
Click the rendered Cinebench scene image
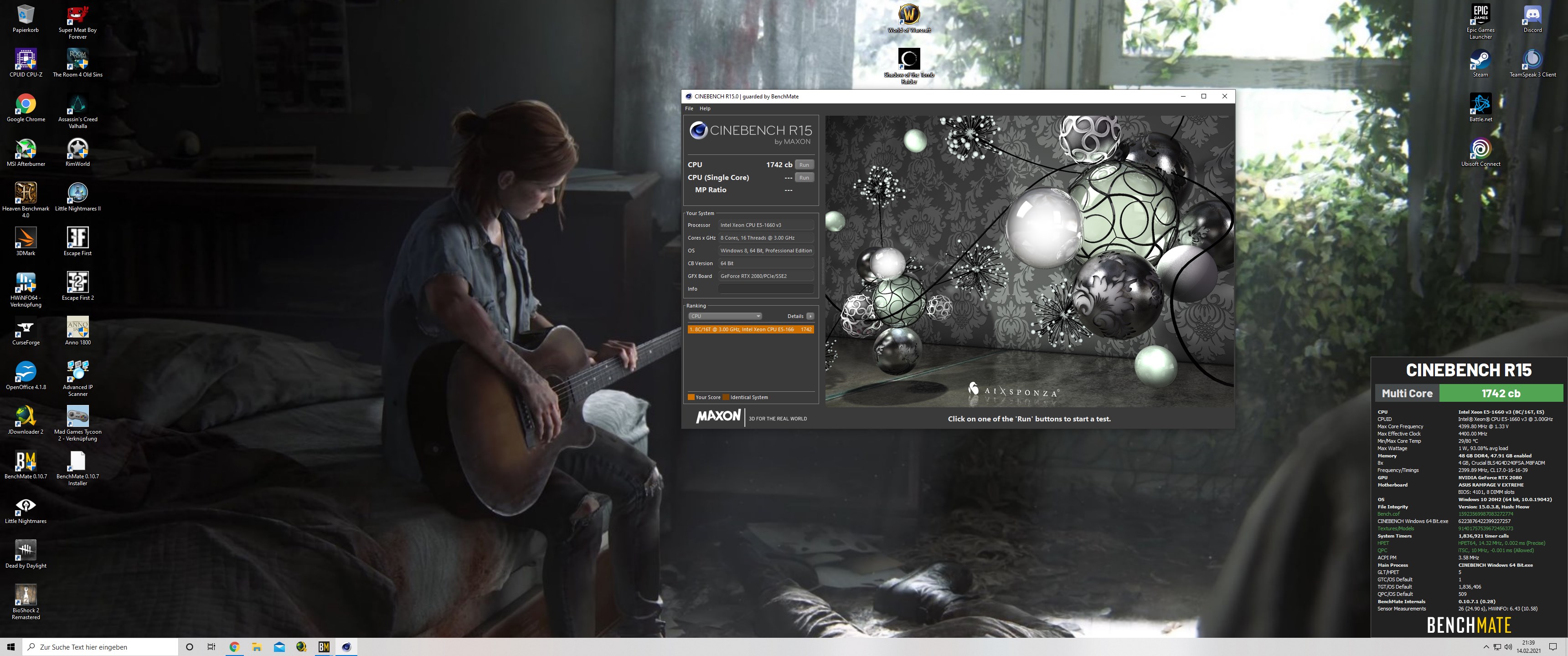tap(1029, 261)
